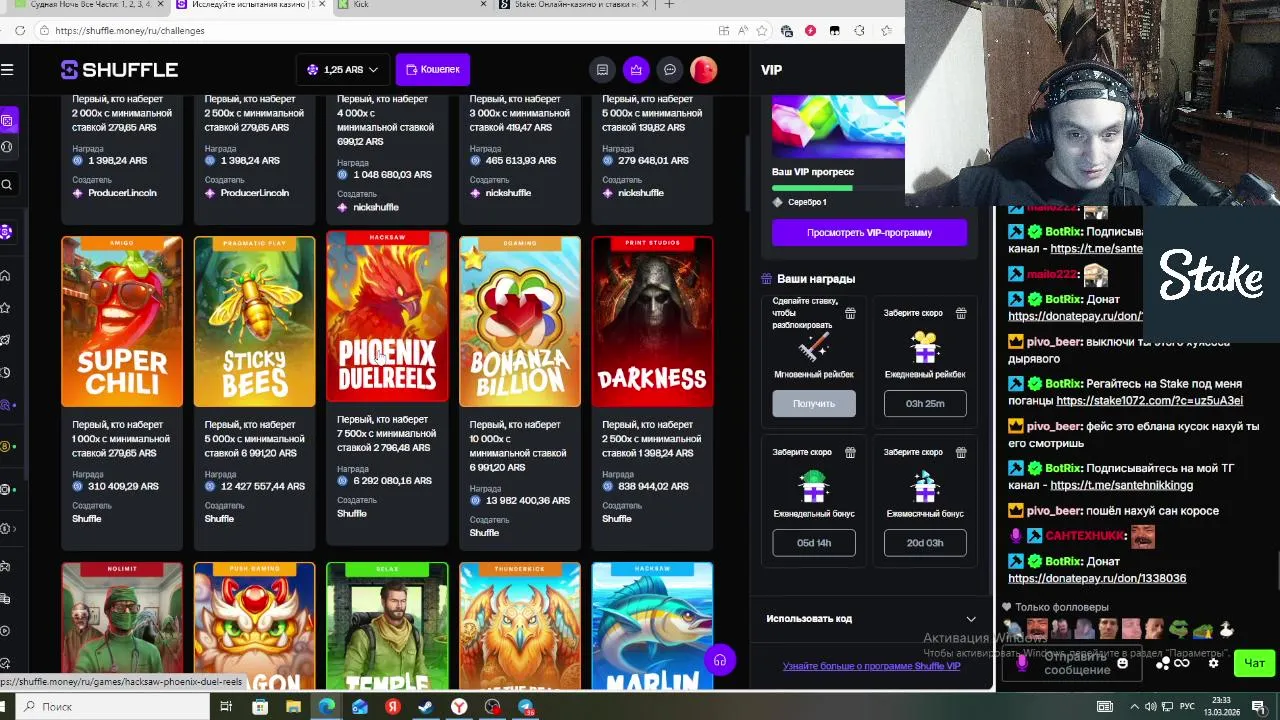
Task: Open the t.me/santehnikkingg Telegram link
Action: [x=1121, y=485]
